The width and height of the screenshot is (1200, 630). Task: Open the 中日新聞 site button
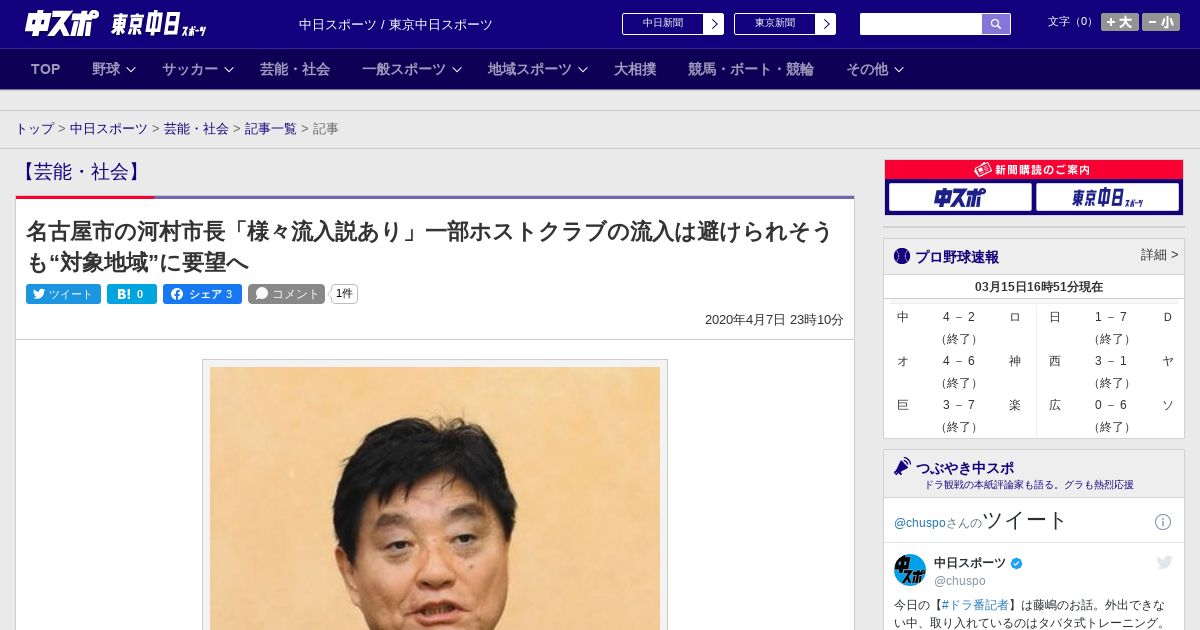663,24
